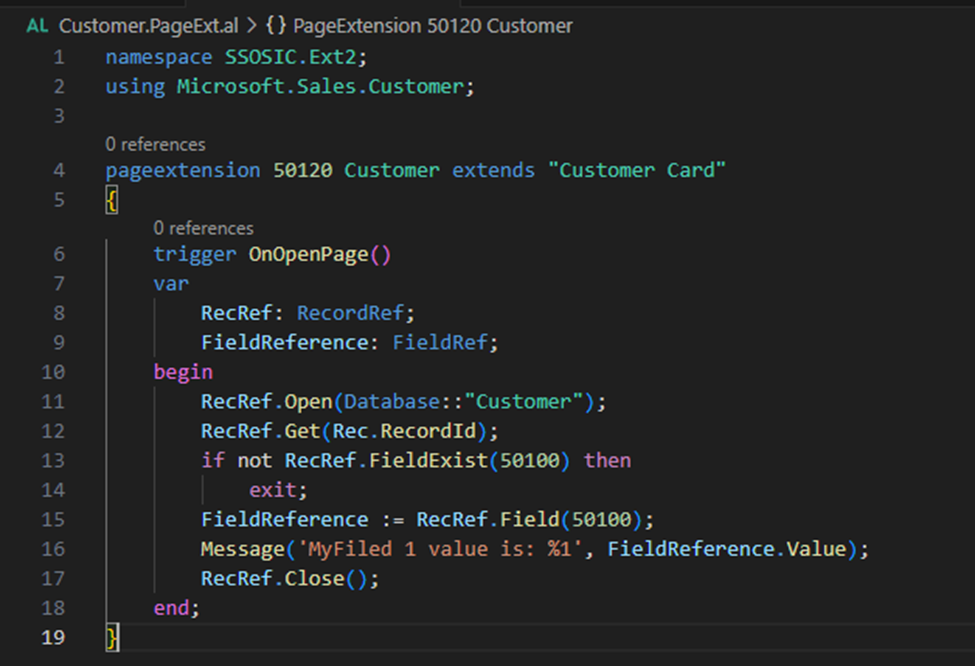
Task: Click the 'end' keyword on line 18
Action: [171, 608]
